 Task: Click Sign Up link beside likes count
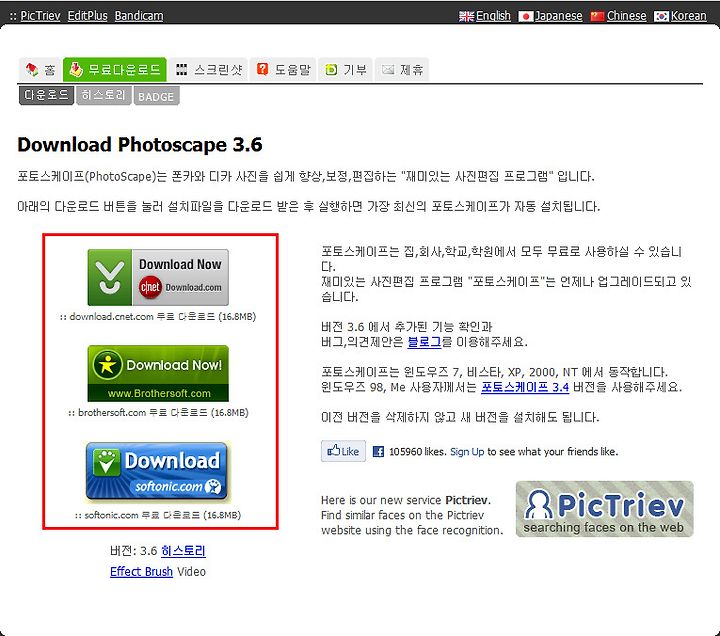[467, 452]
